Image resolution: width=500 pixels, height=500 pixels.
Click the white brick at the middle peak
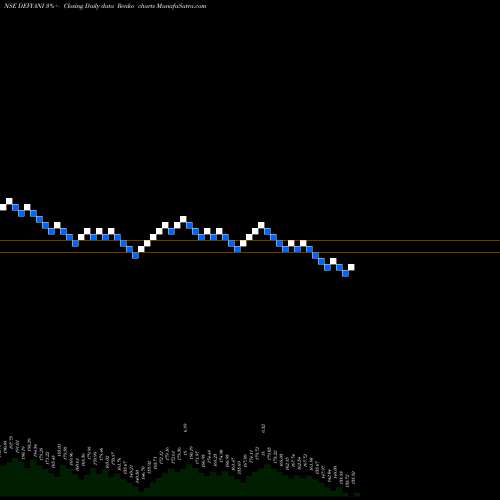coord(183,219)
